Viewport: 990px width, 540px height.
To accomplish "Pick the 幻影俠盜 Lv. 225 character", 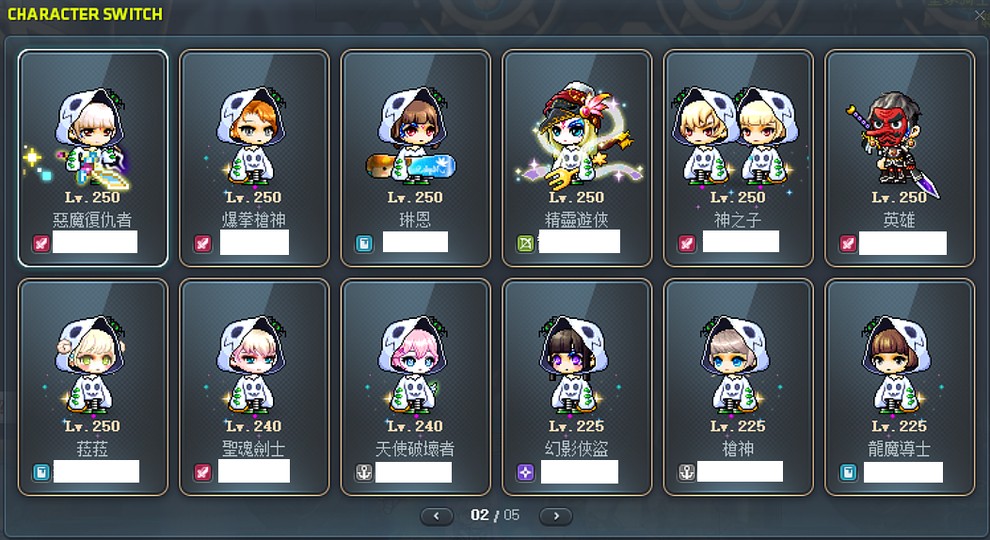I will click(x=576, y=387).
